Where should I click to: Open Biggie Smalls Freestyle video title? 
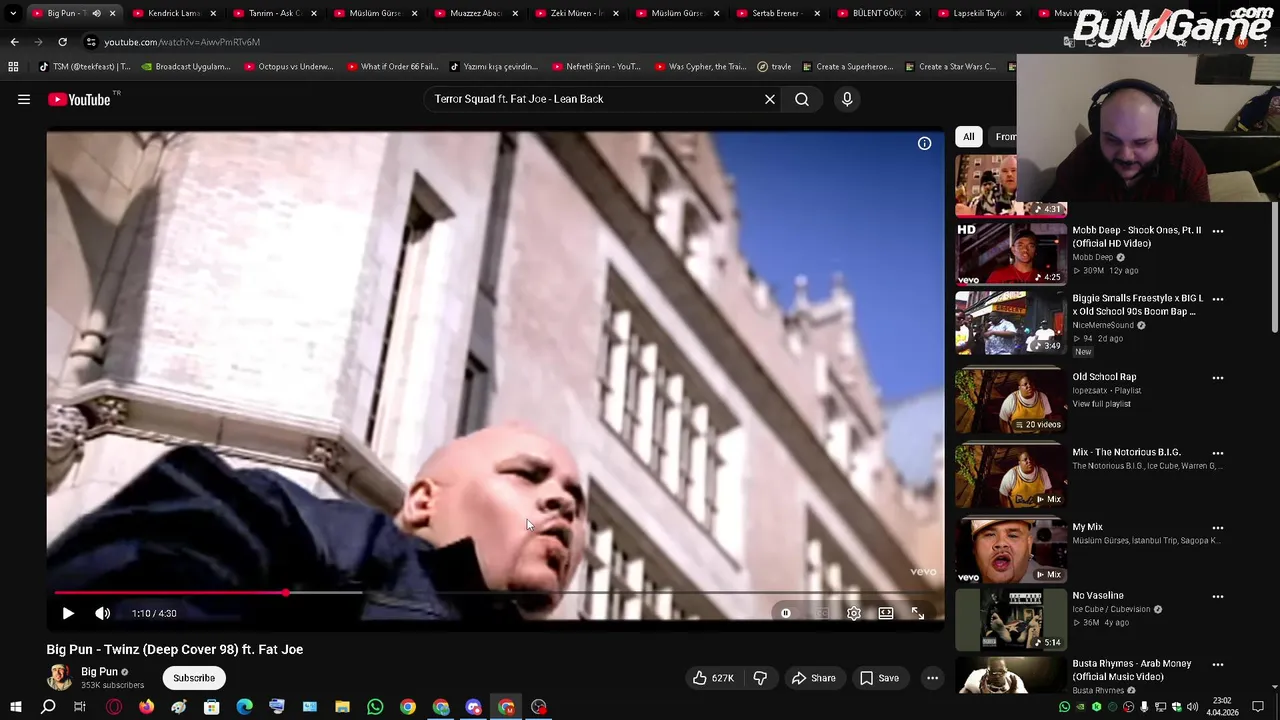point(1138,305)
